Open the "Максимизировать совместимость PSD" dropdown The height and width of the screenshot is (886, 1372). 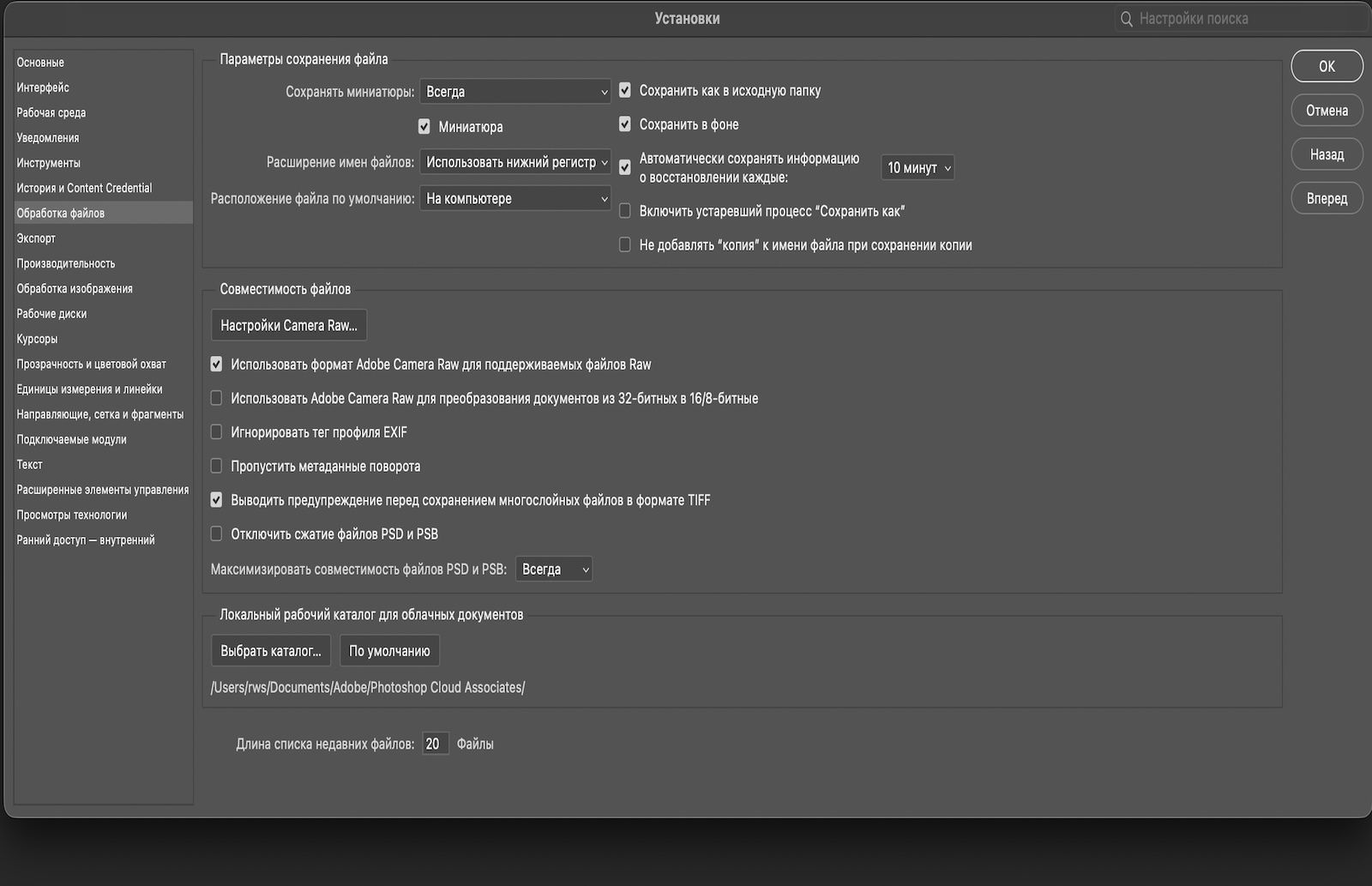point(553,569)
